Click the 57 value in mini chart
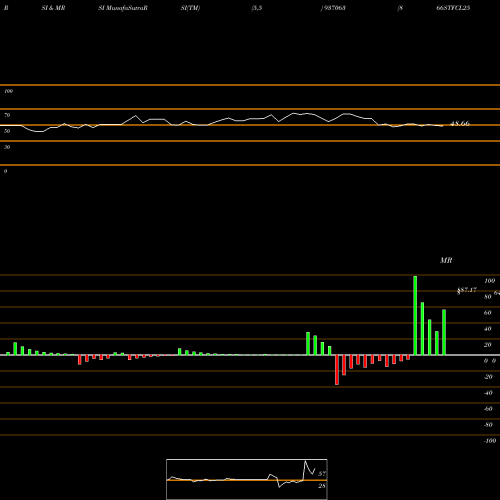This screenshot has width=500, height=500. tap(322, 473)
